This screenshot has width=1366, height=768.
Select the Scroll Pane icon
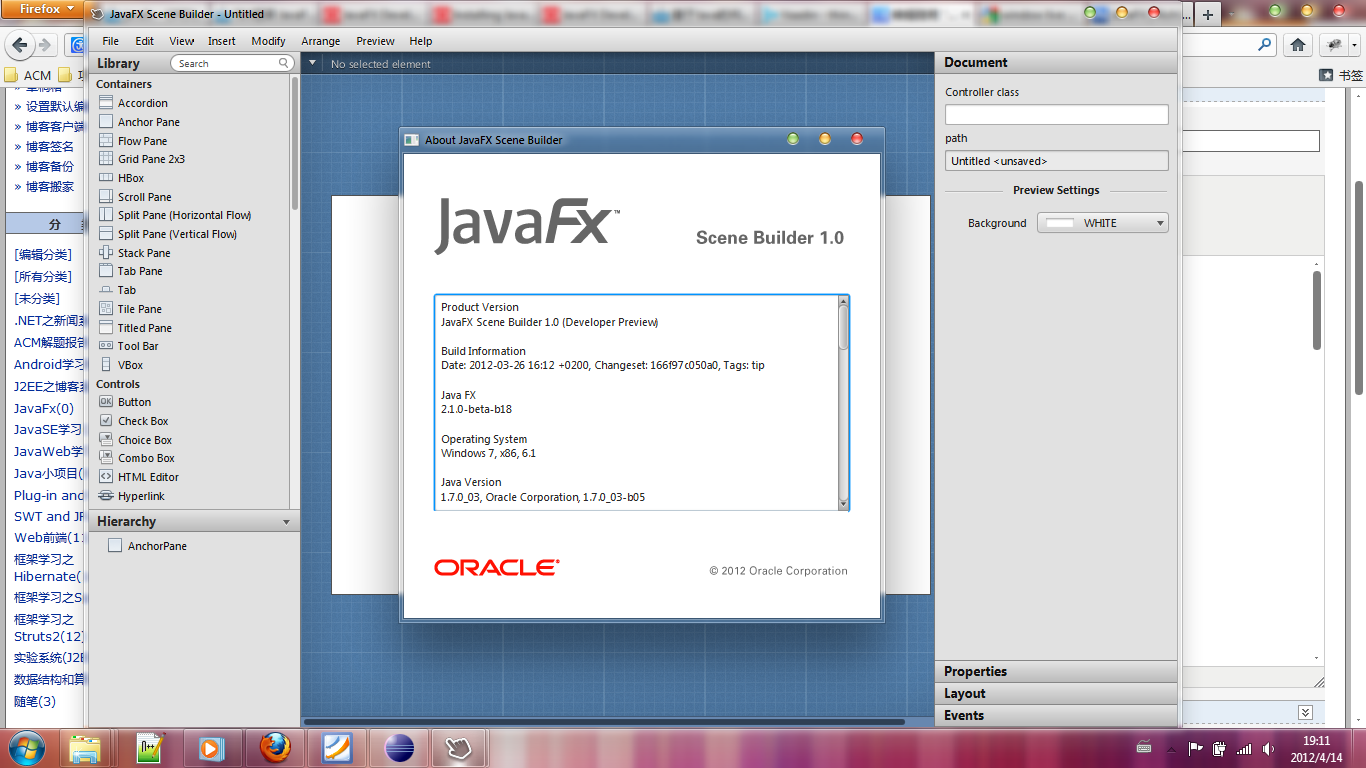pyautogui.click(x=106, y=197)
